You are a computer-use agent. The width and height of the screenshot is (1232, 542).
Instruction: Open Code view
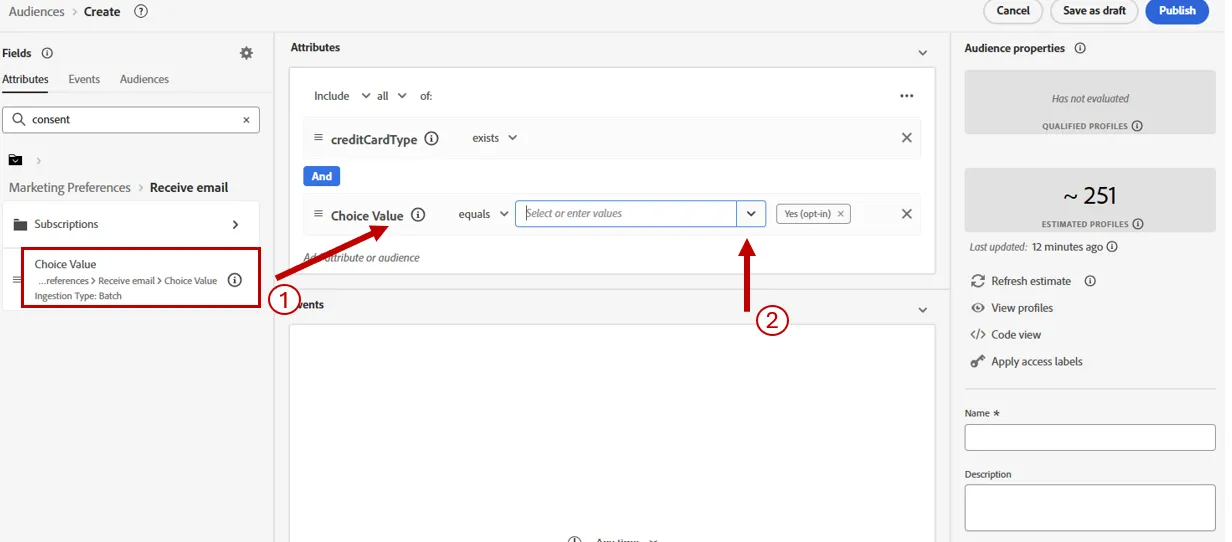[x=1016, y=335]
